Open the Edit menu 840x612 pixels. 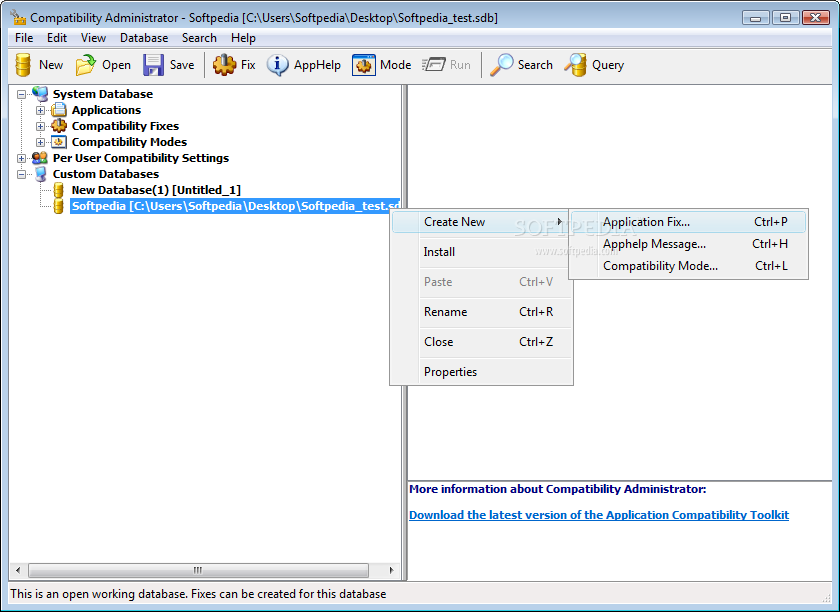57,38
